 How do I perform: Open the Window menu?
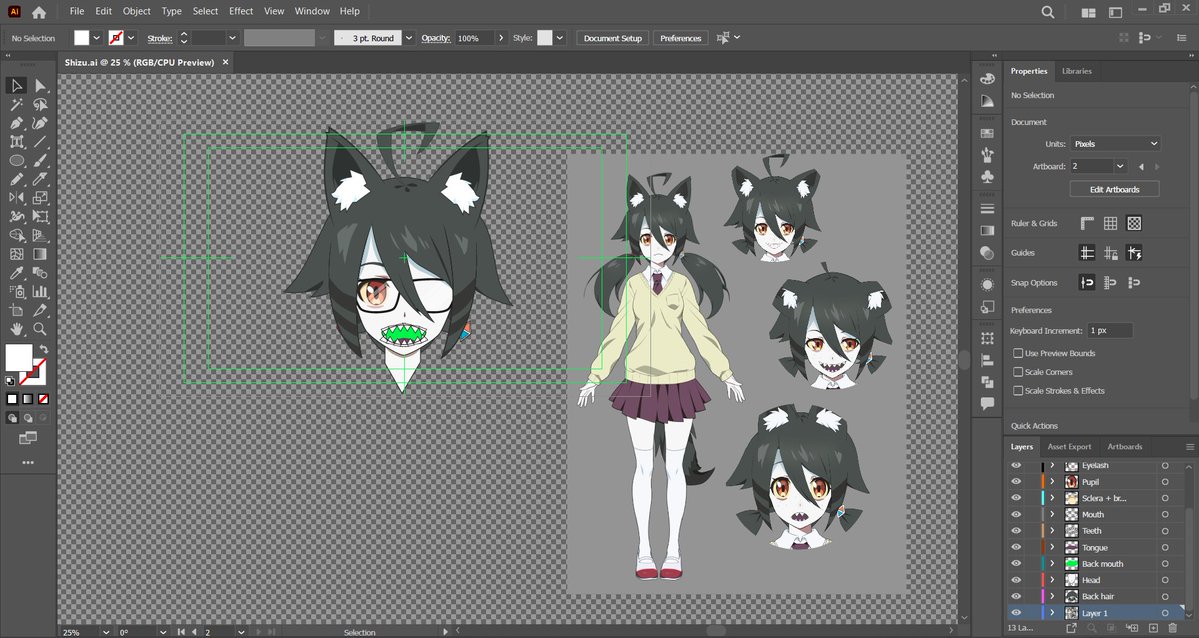click(x=312, y=11)
